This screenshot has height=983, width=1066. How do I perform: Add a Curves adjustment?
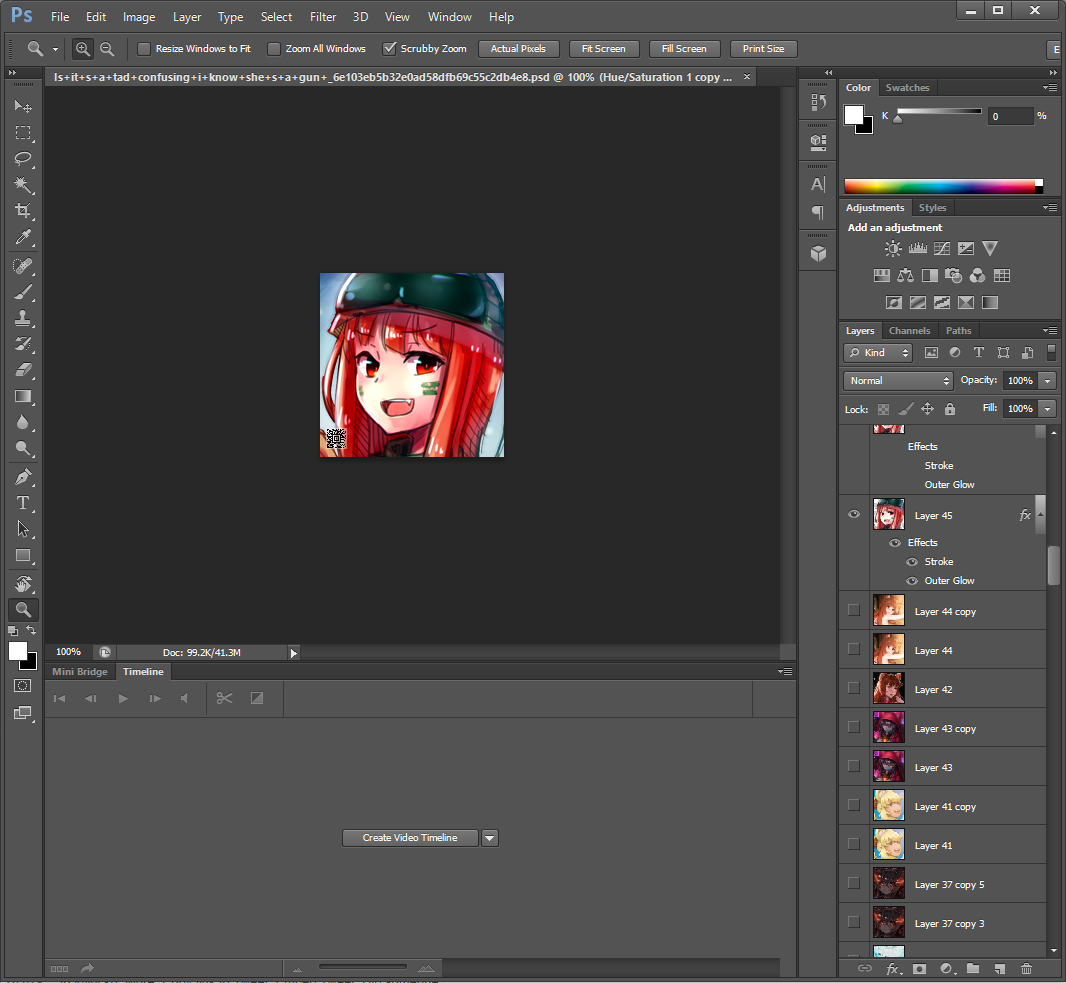pyautogui.click(x=942, y=249)
